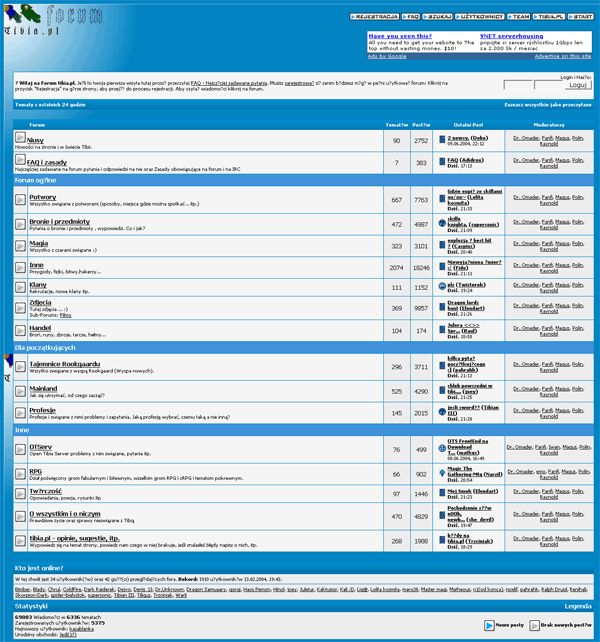Open the Tajemnice Rookgaardu forum link
Screen dimensions: 600x642
click(x=65, y=364)
